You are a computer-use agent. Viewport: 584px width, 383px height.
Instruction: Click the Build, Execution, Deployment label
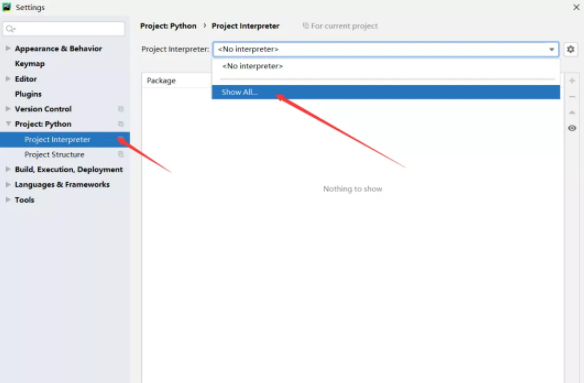(x=69, y=169)
